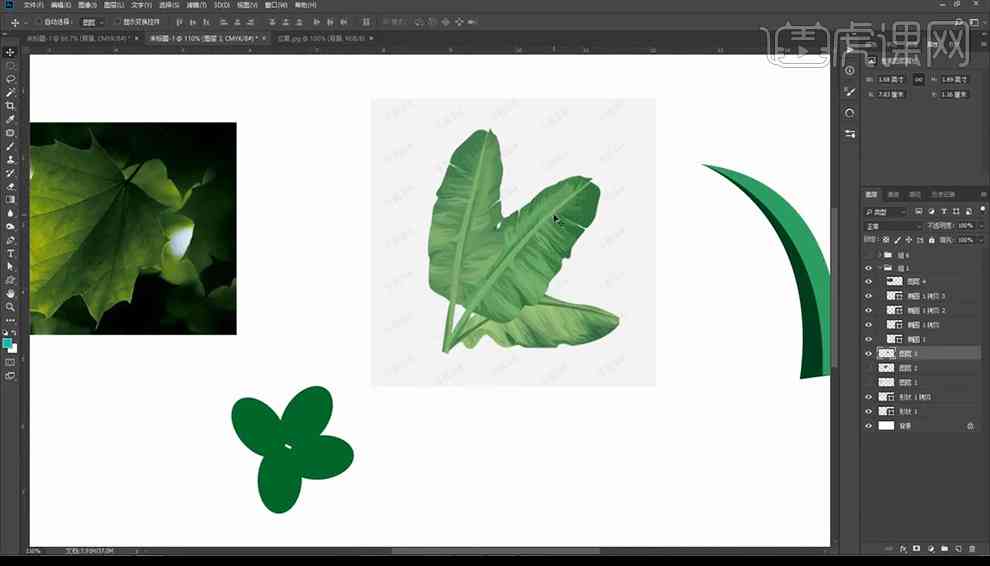Click the background white color swatch
This screenshot has width=990, height=566.
(x=13, y=349)
